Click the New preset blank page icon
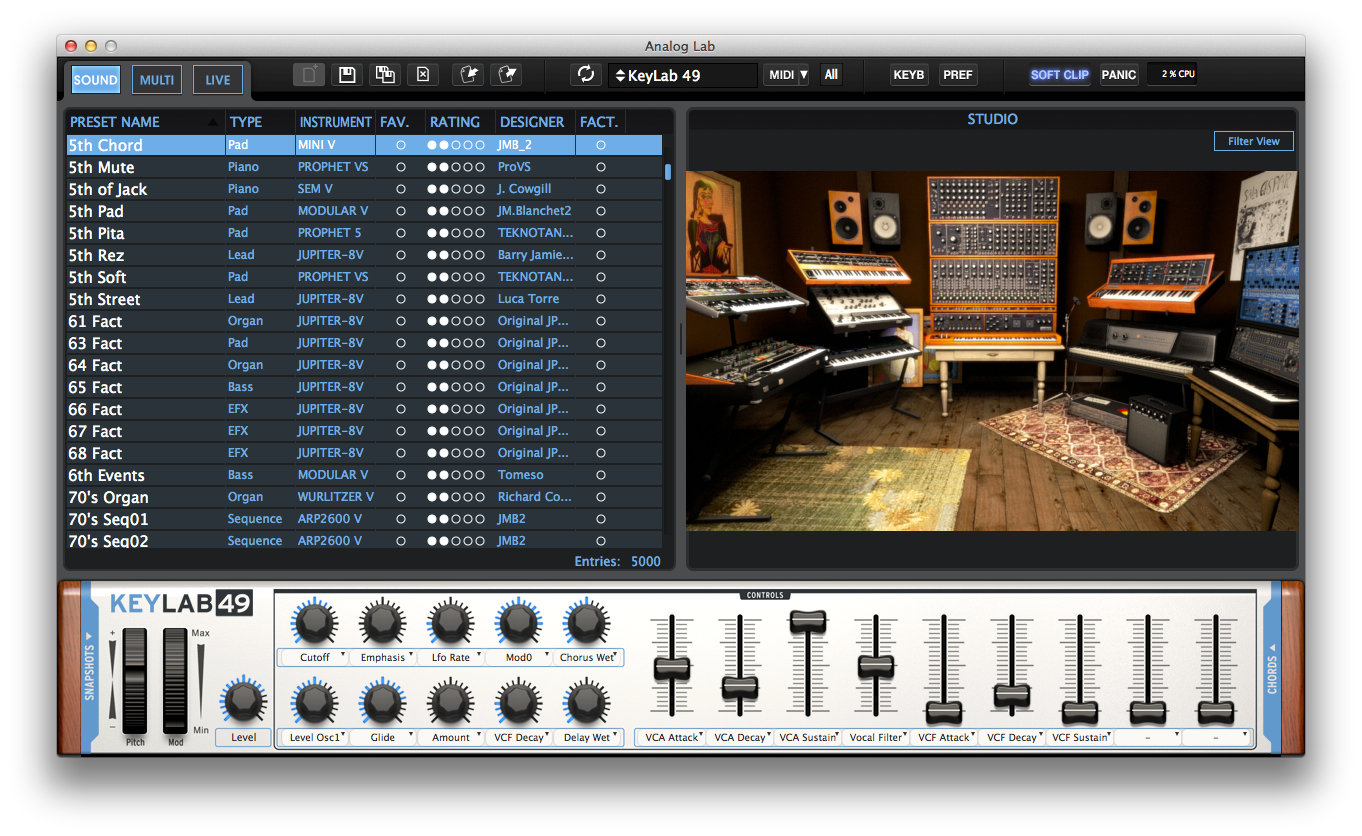Image resolution: width=1362 pixels, height=836 pixels. (x=309, y=75)
